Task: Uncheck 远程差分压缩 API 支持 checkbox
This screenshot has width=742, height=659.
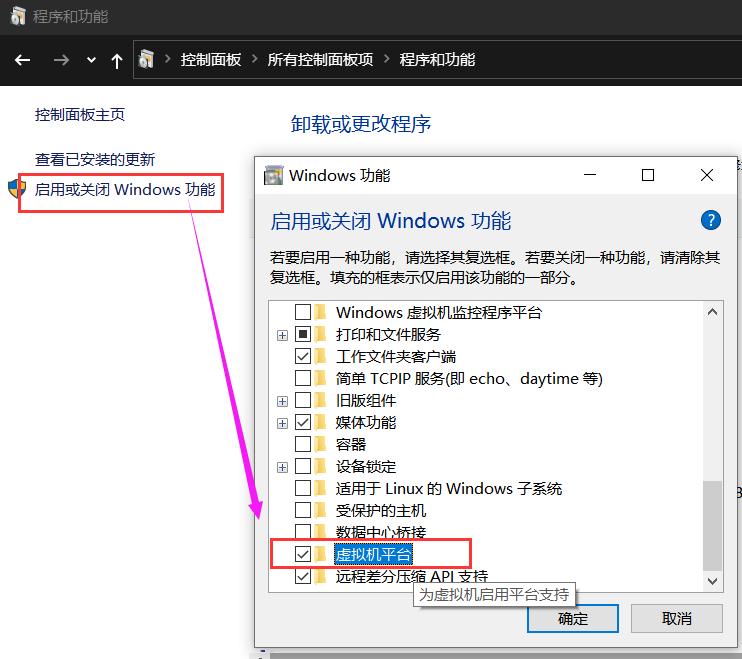Action: coord(303,576)
